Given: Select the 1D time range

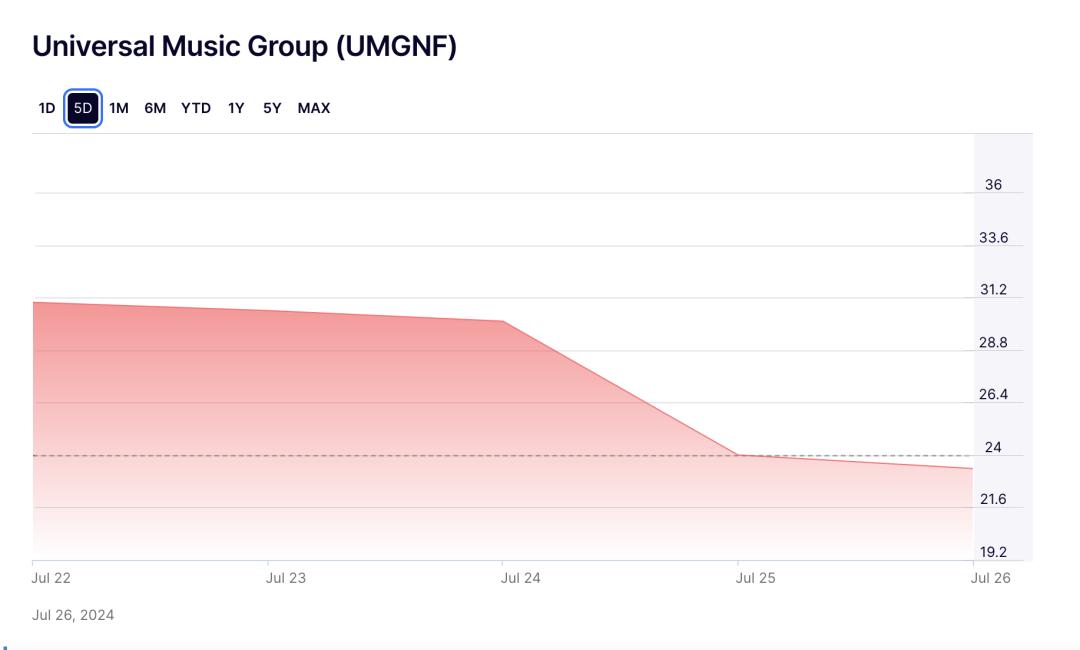Looking at the screenshot, I should pyautogui.click(x=47, y=108).
